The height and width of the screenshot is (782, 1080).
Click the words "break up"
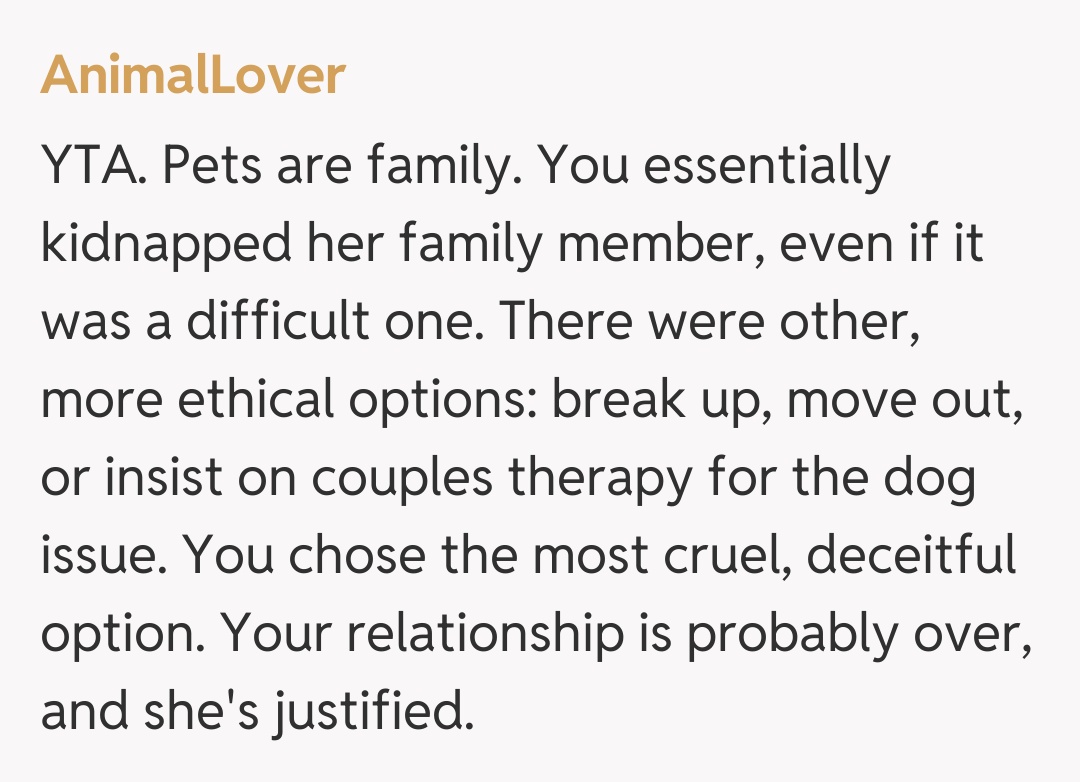[660, 401]
